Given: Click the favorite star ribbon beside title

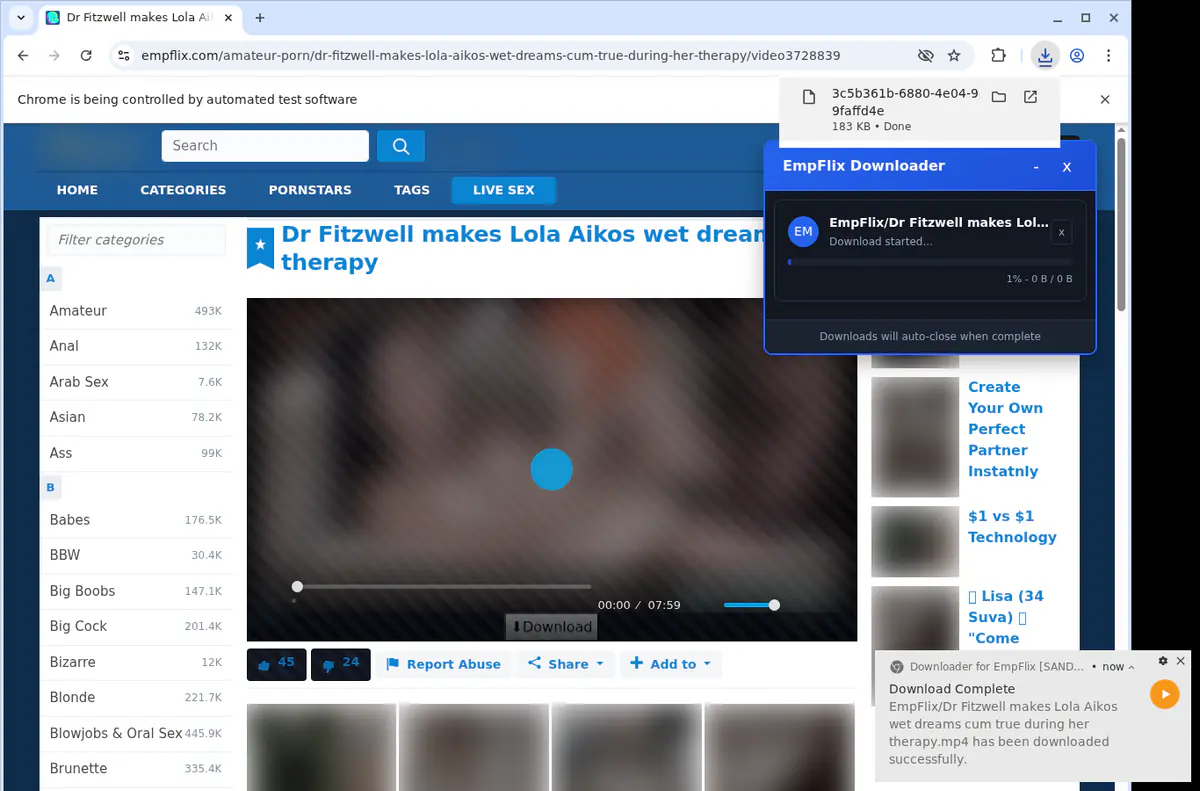Looking at the screenshot, I should 260,248.
